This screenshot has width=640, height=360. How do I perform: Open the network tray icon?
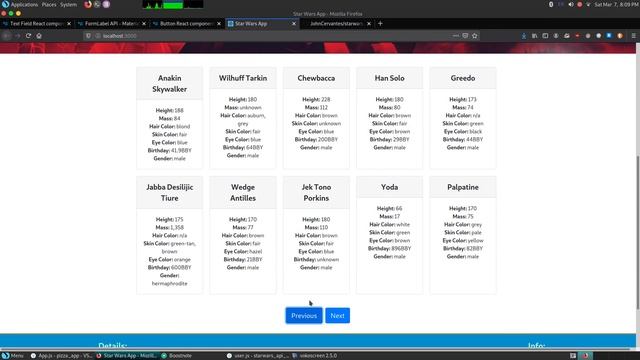tap(588, 4)
